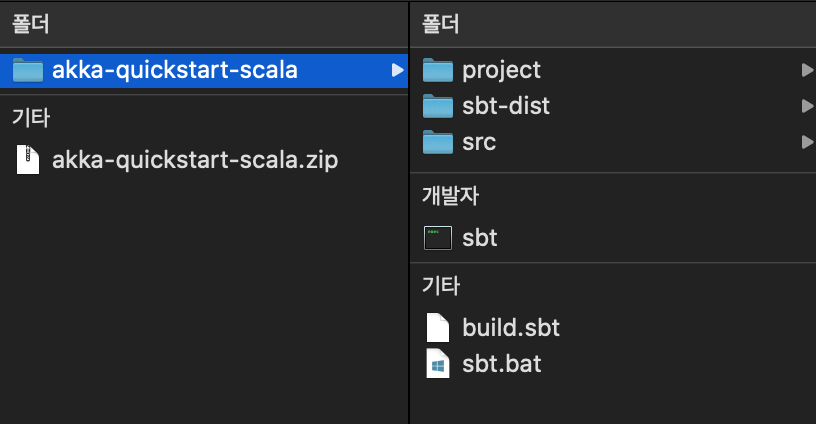Click the build.sbt document icon
This screenshot has height=424, width=816.
click(x=438, y=327)
